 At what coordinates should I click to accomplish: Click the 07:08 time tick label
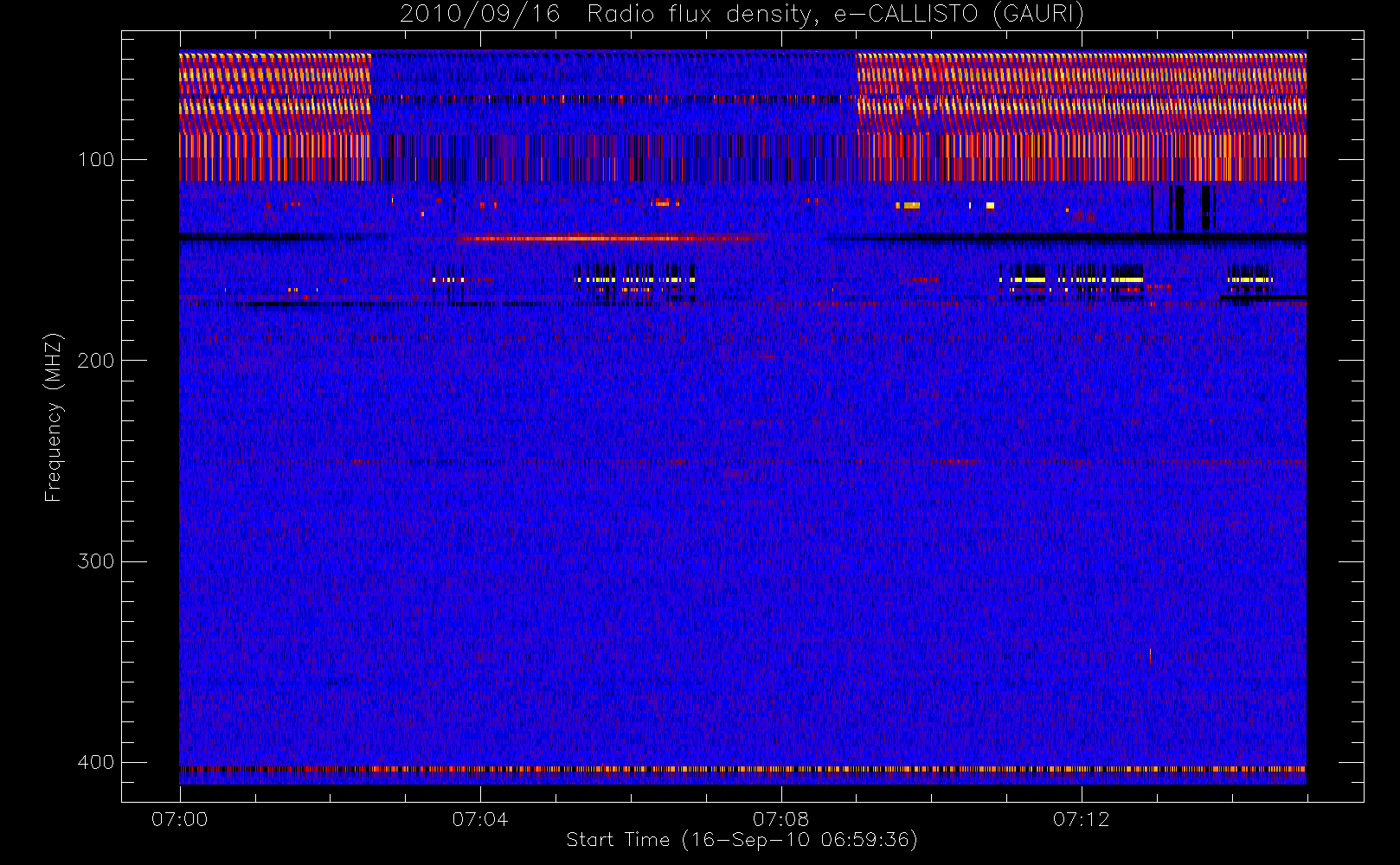coord(780,819)
